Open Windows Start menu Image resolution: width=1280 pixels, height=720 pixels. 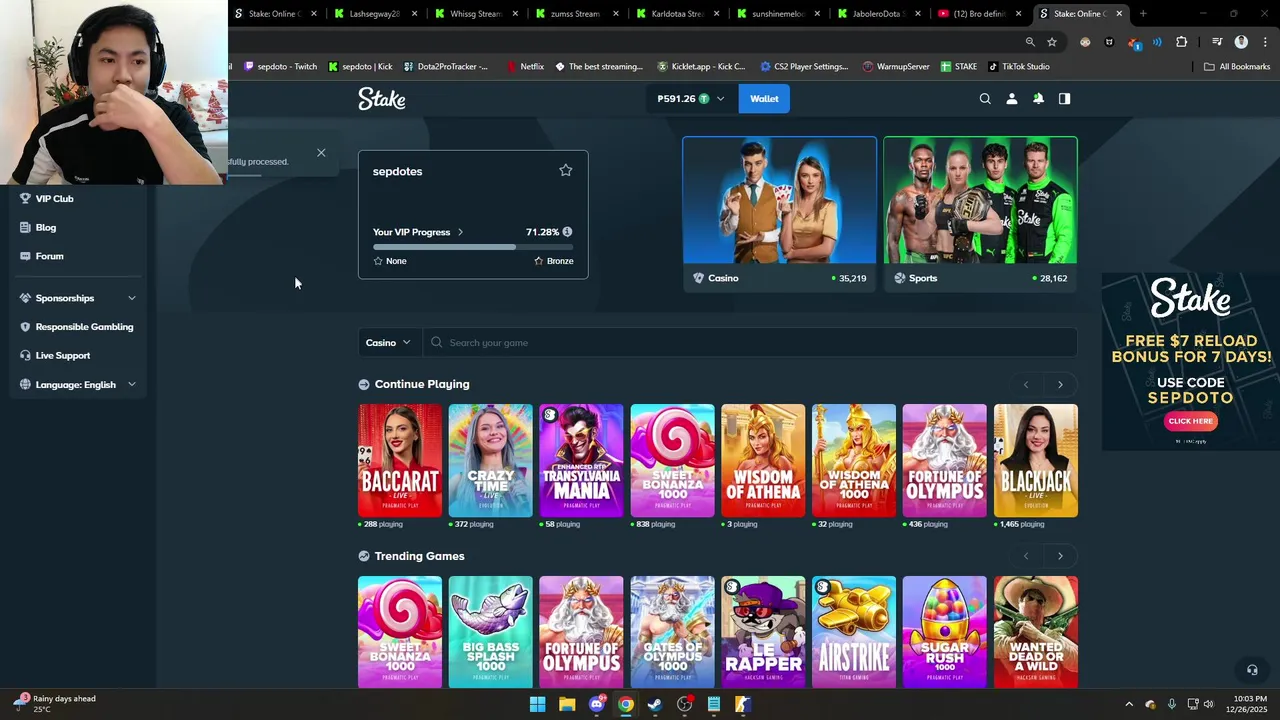[537, 704]
